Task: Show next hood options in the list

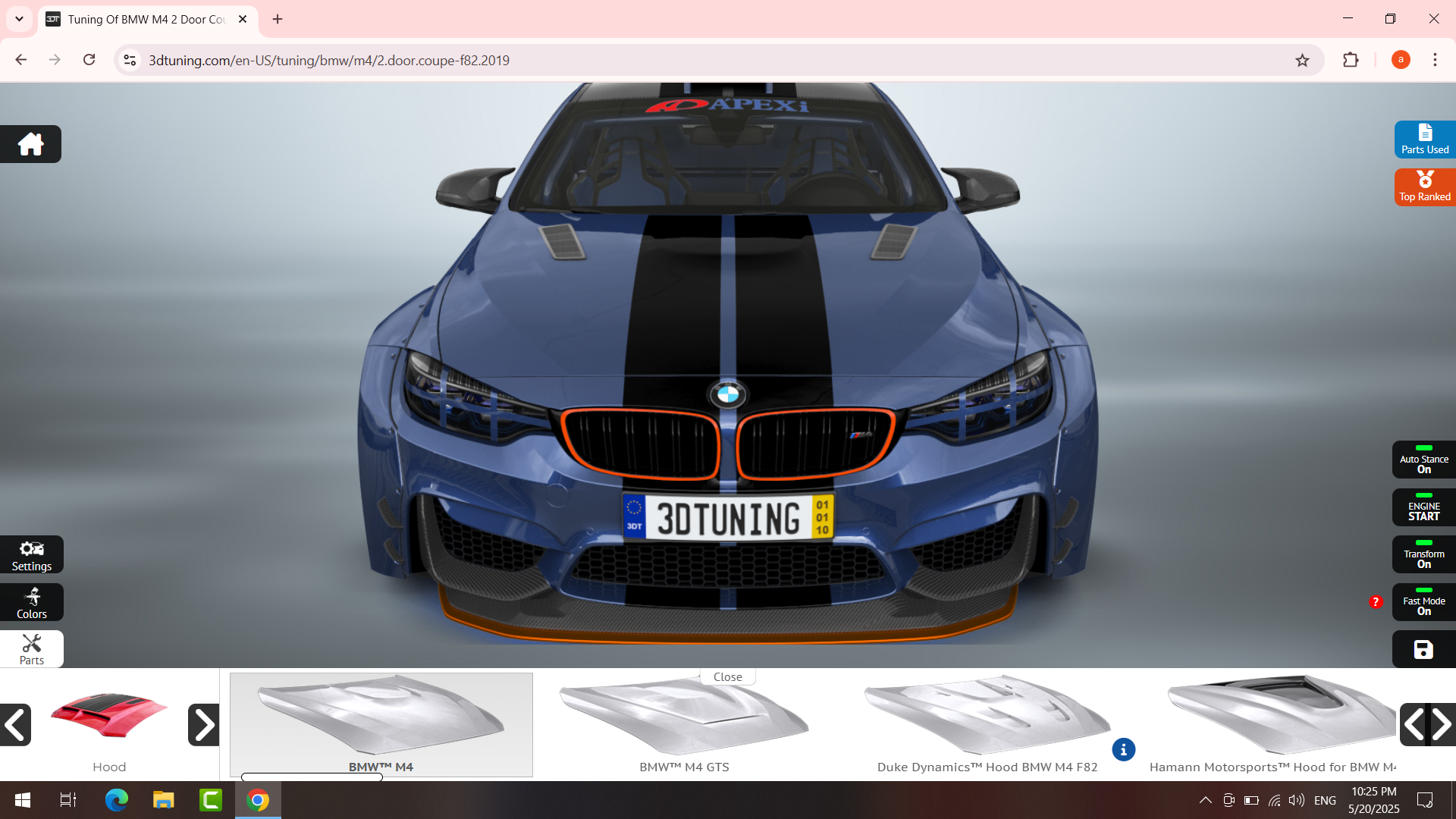Action: click(1442, 725)
